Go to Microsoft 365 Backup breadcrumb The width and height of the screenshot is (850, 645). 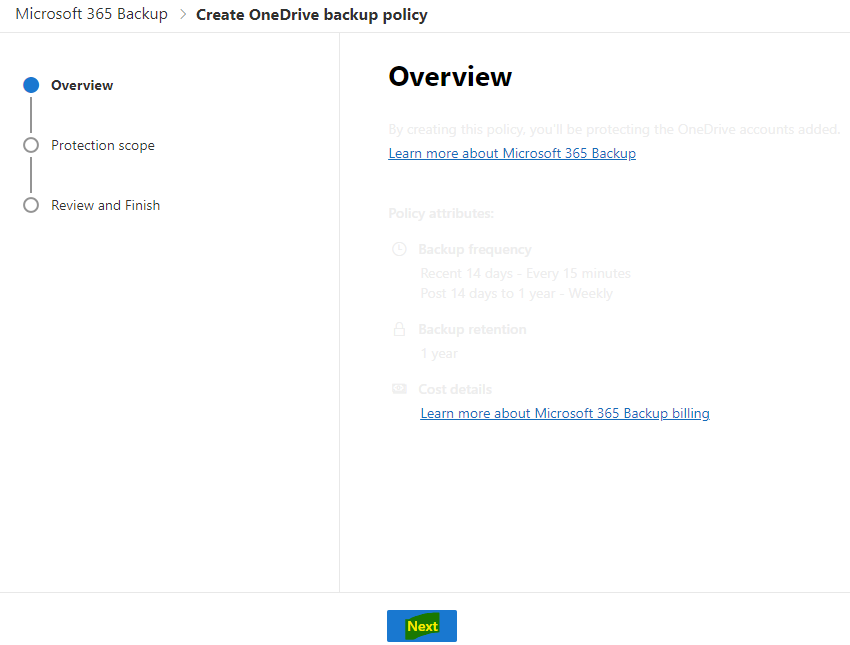92,14
